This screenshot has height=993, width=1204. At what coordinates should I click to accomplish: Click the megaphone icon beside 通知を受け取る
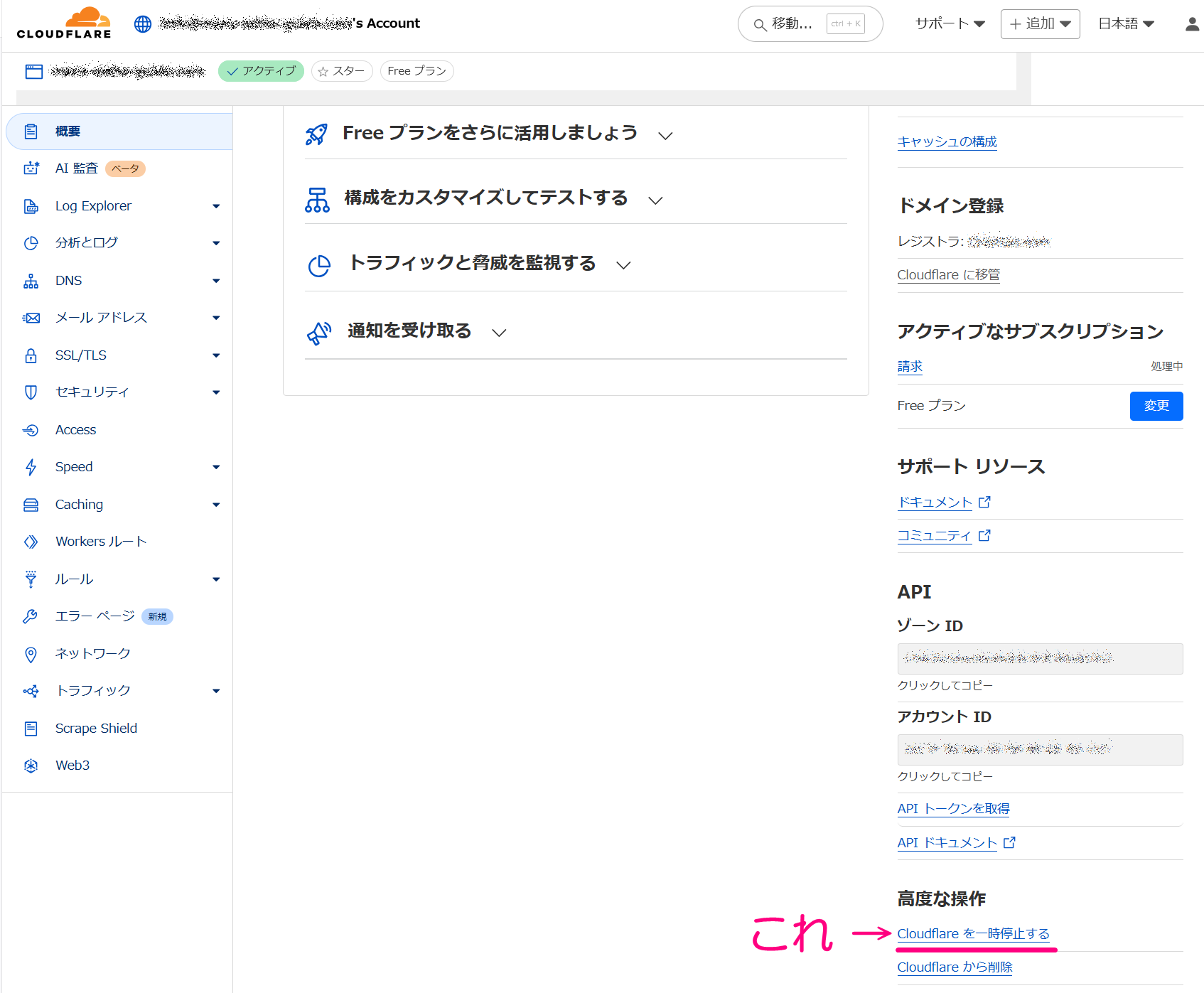coord(319,333)
